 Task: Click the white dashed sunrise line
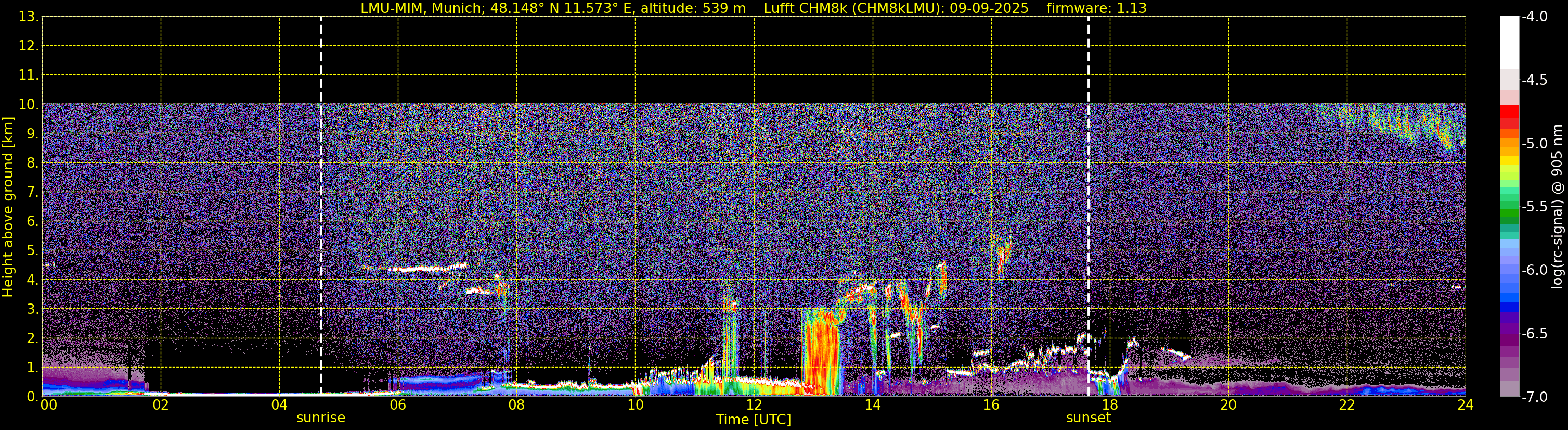tap(321, 206)
